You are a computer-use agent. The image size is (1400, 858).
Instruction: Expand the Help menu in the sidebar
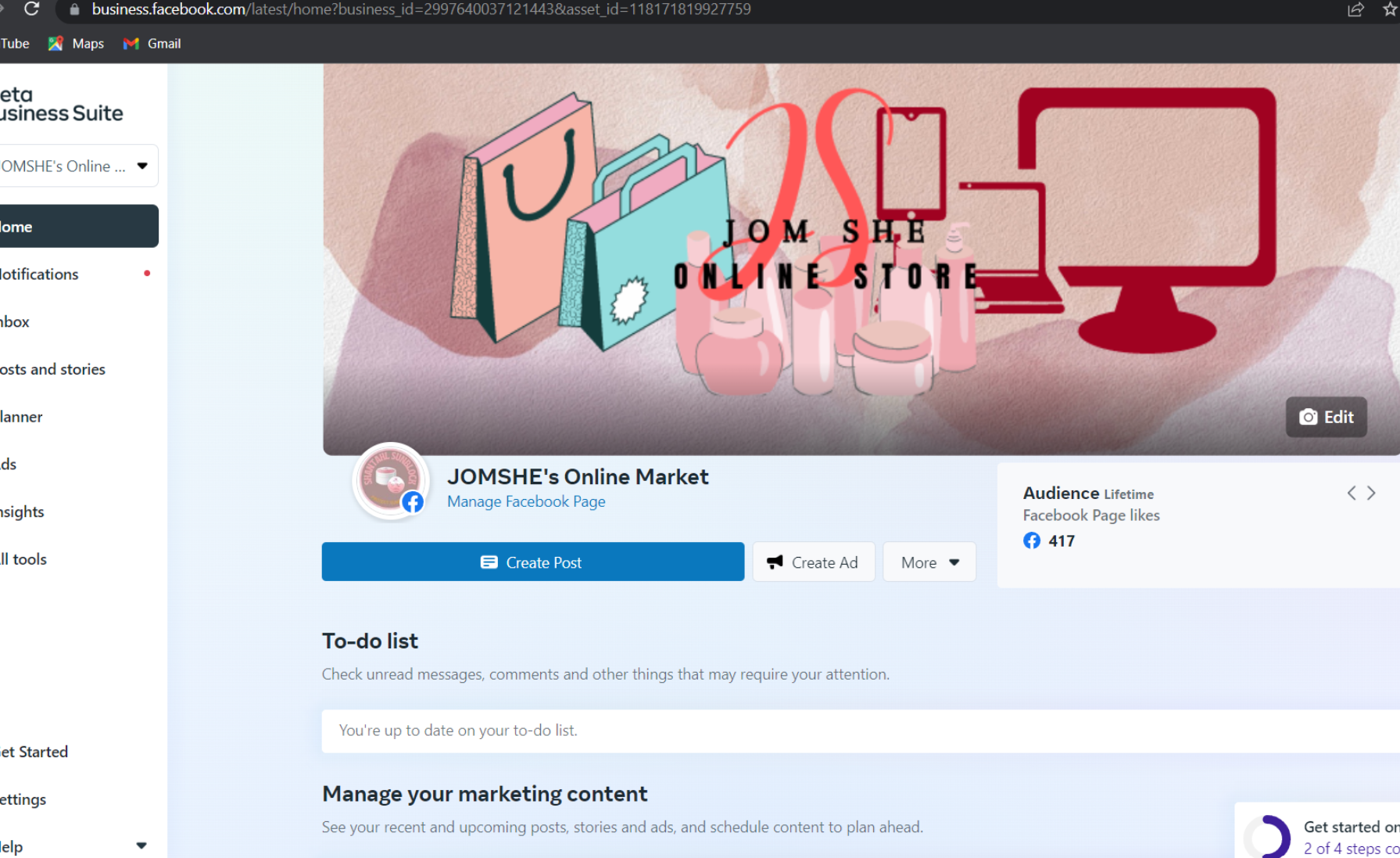click(77, 846)
